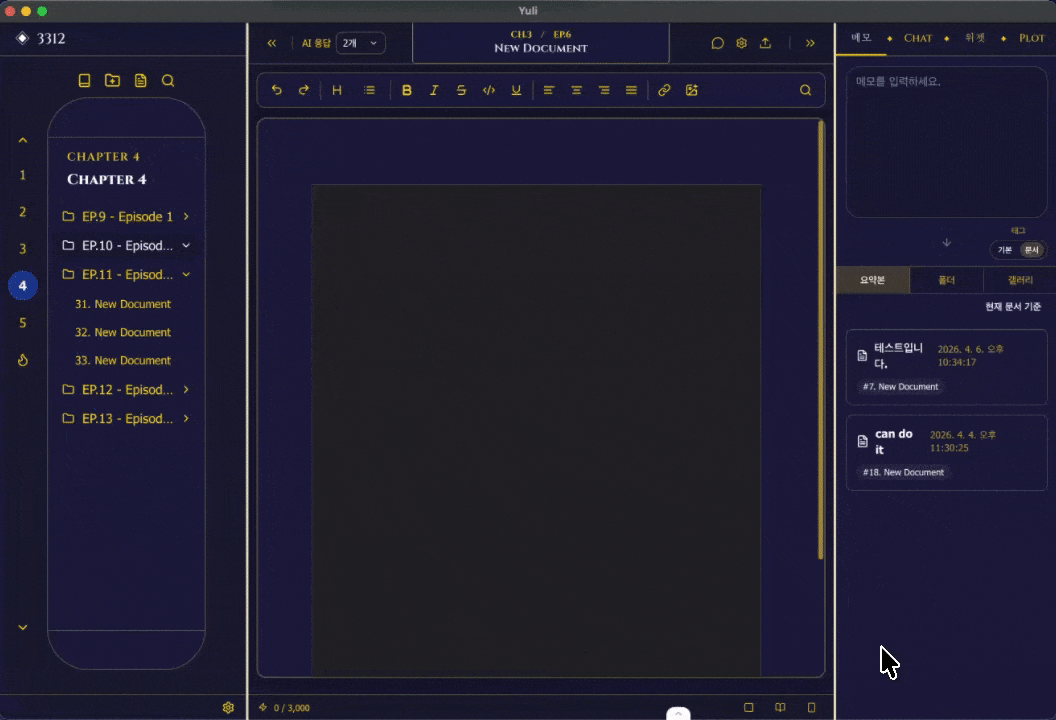Select the 갤러리 tab
This screenshot has width=1056, height=720.
tap(1020, 280)
